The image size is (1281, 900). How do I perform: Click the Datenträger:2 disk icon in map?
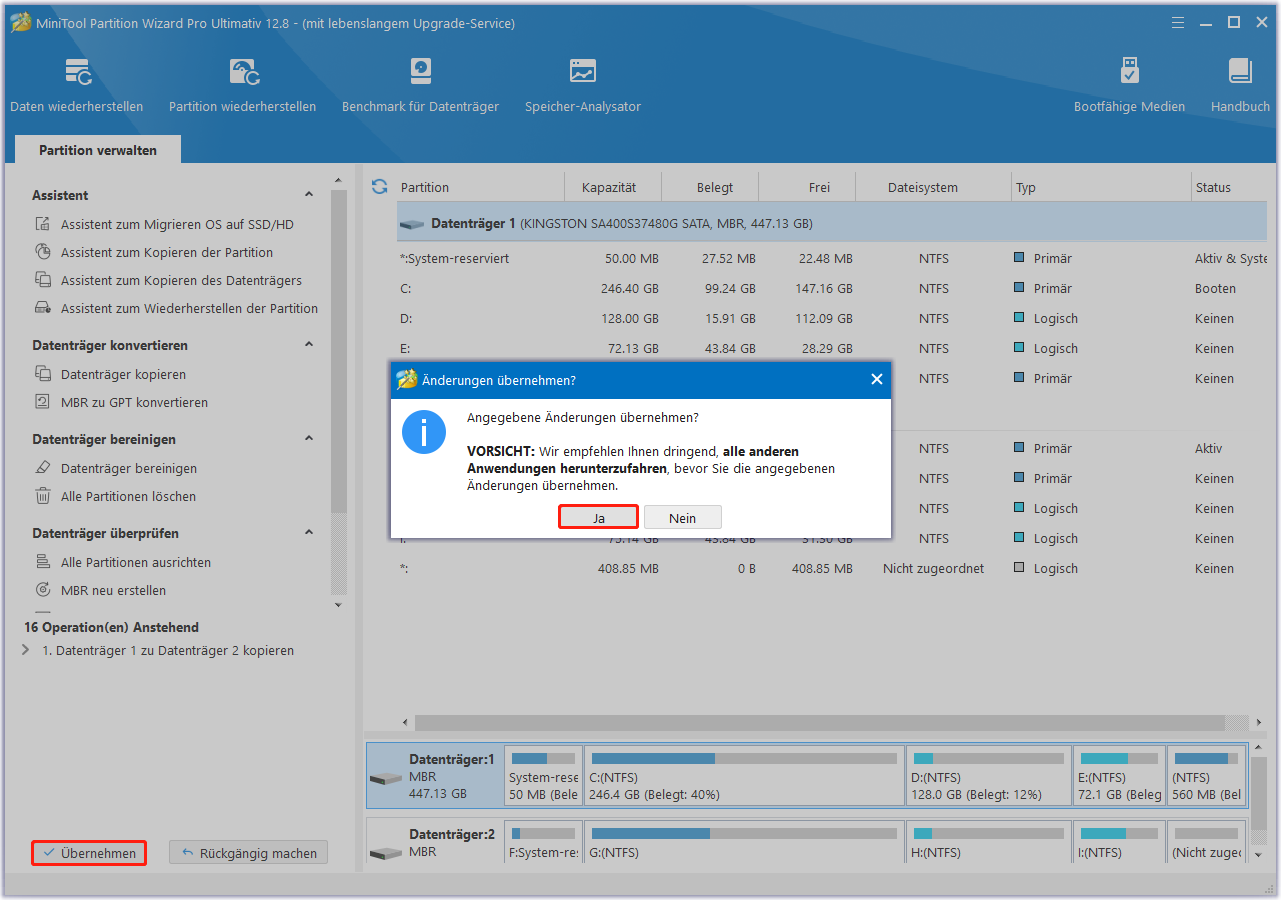(385, 854)
